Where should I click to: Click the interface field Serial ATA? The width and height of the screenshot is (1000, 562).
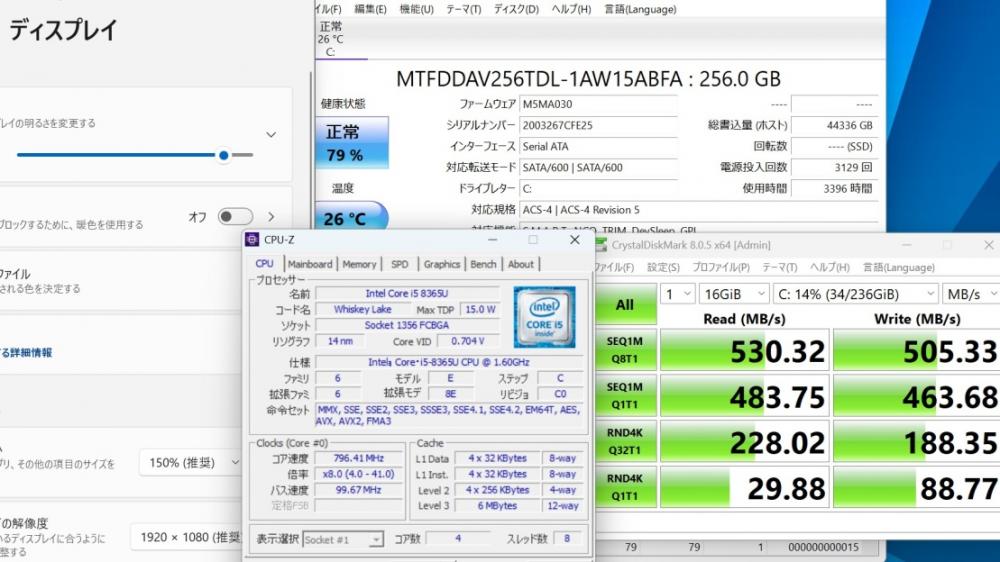(598, 146)
